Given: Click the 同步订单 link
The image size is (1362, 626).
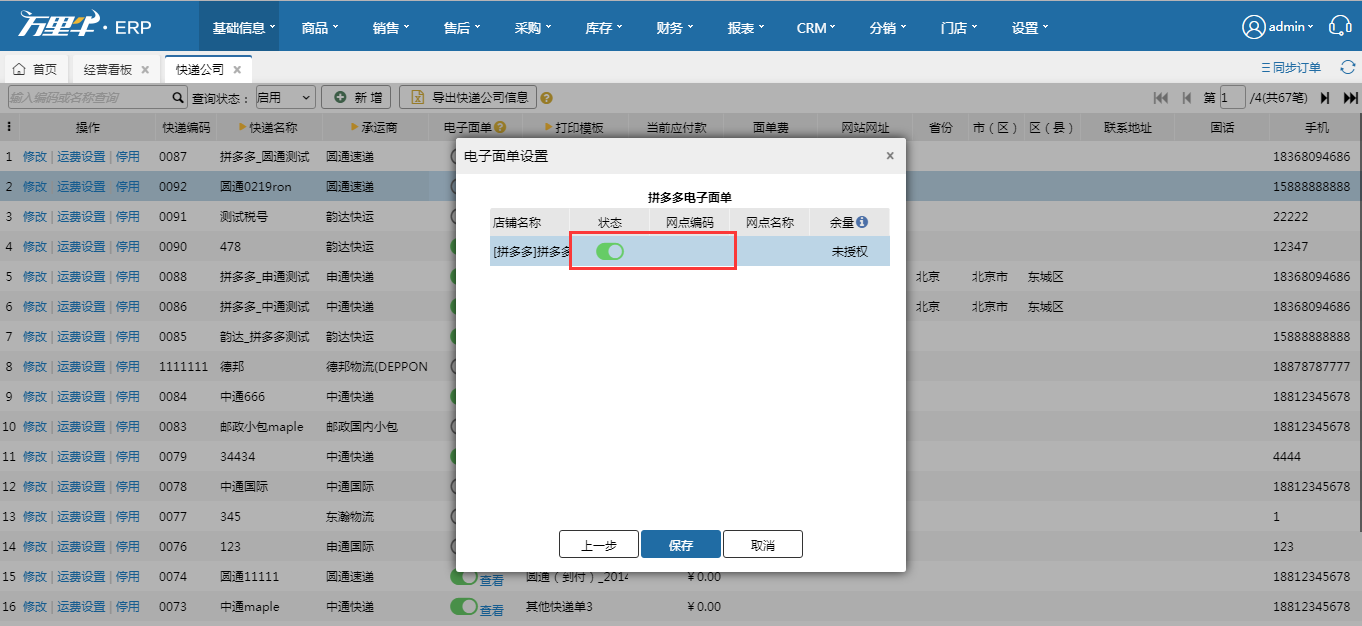Looking at the screenshot, I should point(1292,68).
